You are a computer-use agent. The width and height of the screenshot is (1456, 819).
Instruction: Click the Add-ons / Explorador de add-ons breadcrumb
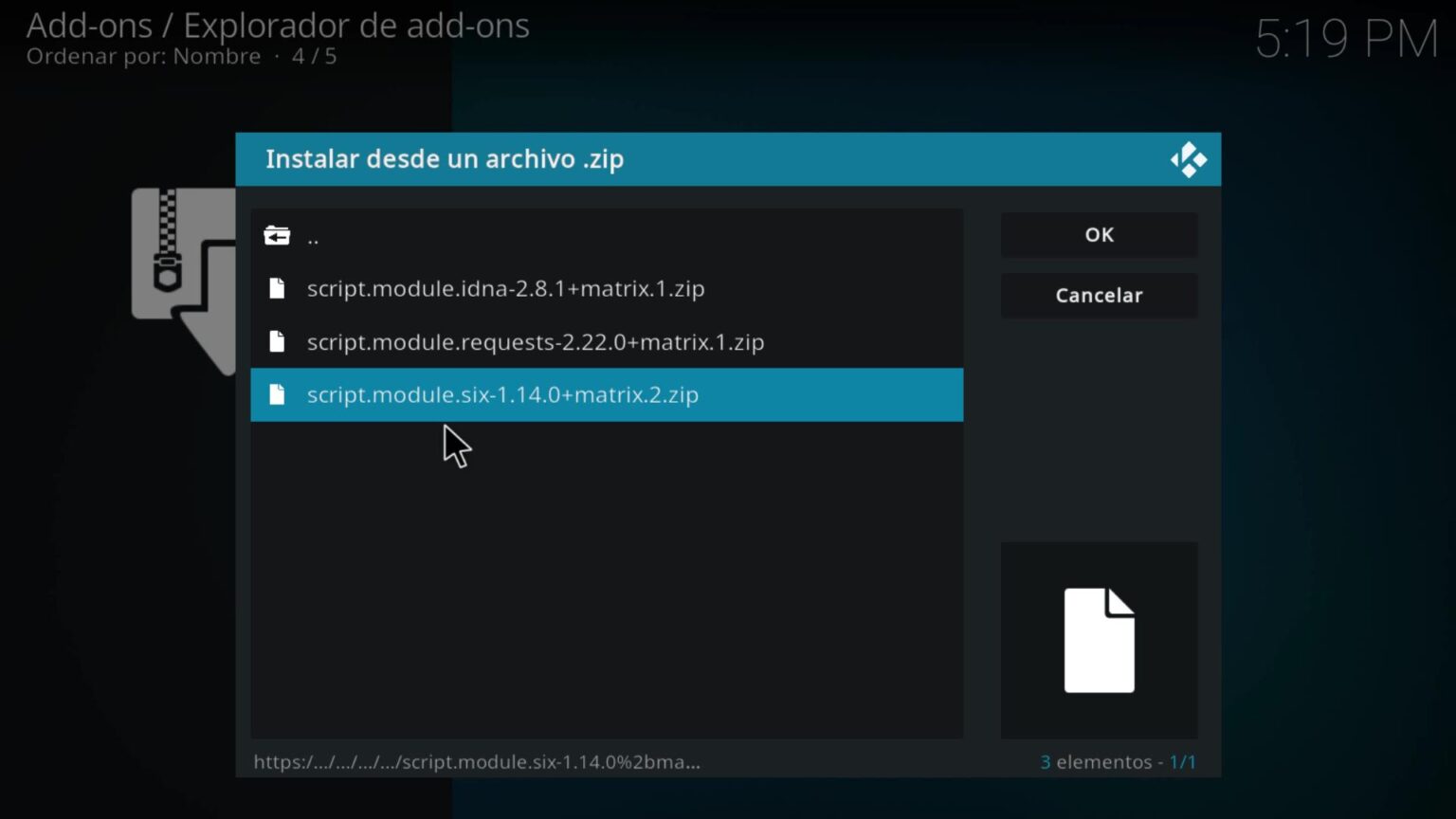pos(278,26)
